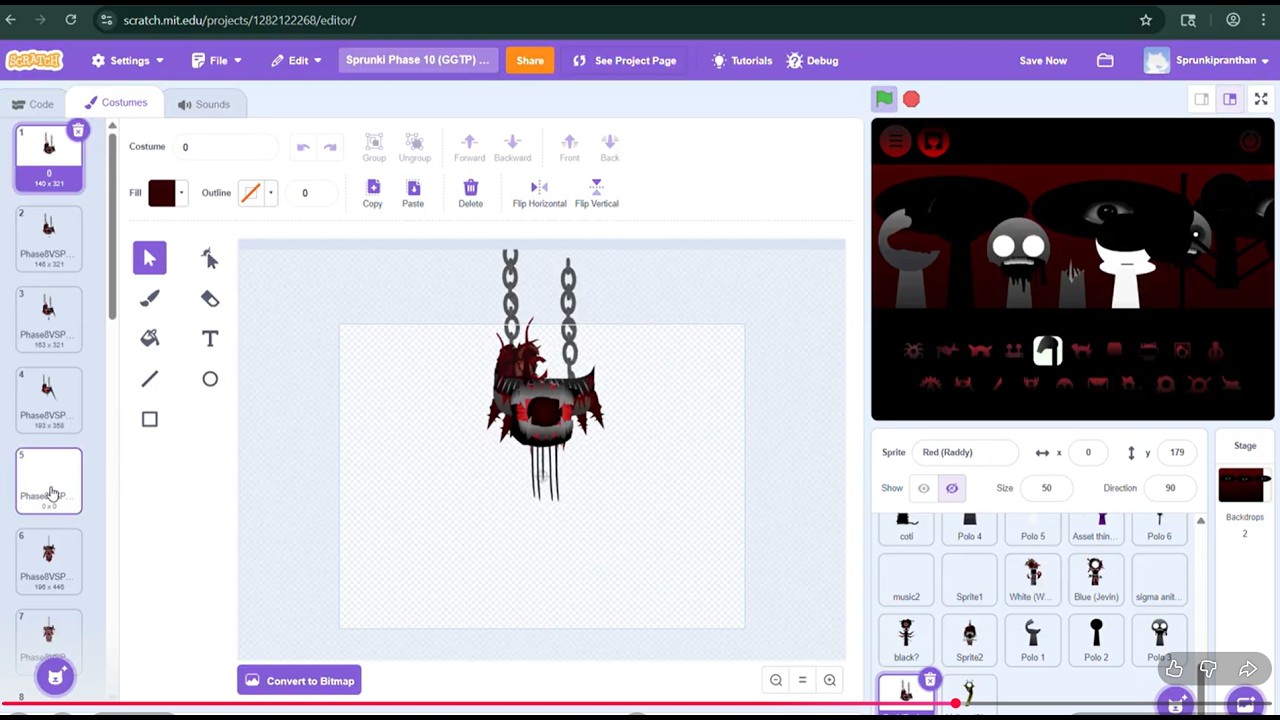Viewport: 1280px width, 720px height.
Task: Select costume thumbnail number 4
Action: [49, 400]
